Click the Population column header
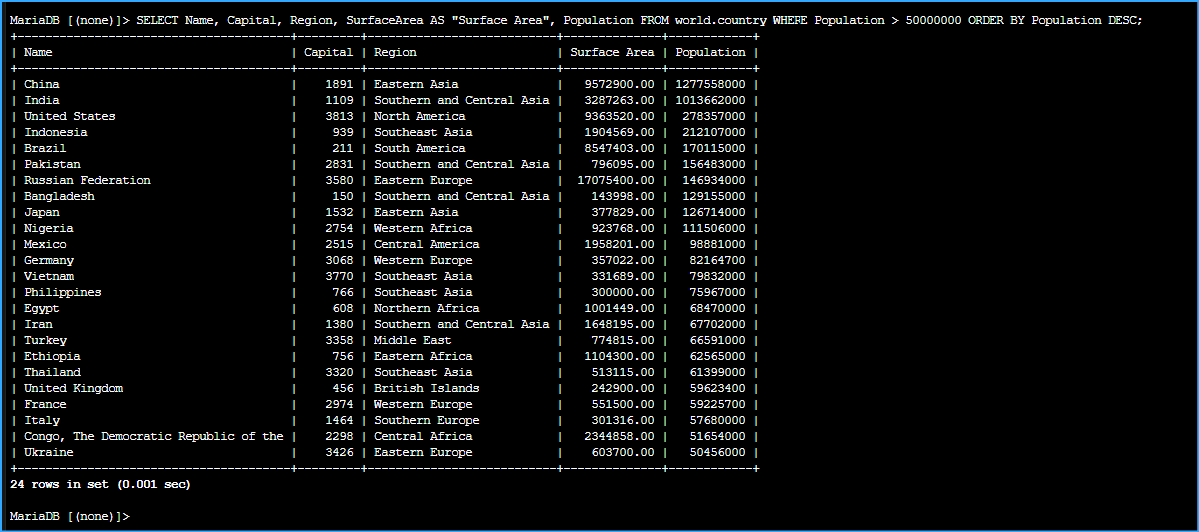Image resolution: width=1199 pixels, height=532 pixels. pyautogui.click(x=710, y=52)
